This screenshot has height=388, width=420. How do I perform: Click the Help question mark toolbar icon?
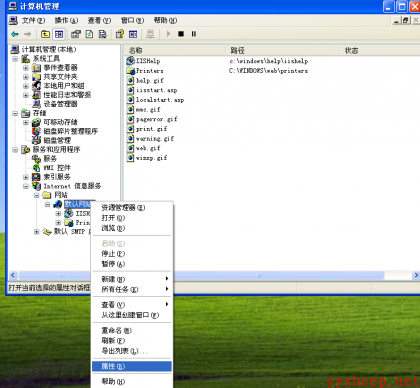pos(119,34)
